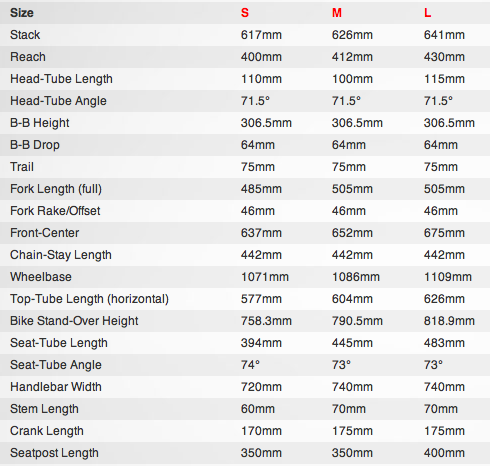This screenshot has width=490, height=466.
Task: Click the 818.9mm Stand-Over Height value
Action: (x=449, y=321)
